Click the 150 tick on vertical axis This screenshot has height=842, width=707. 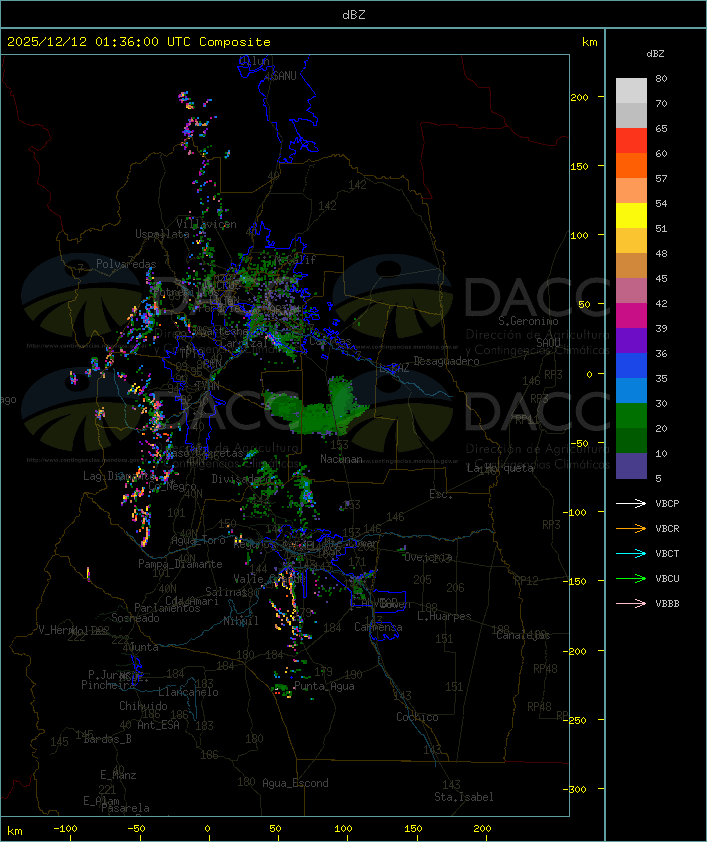(579, 166)
